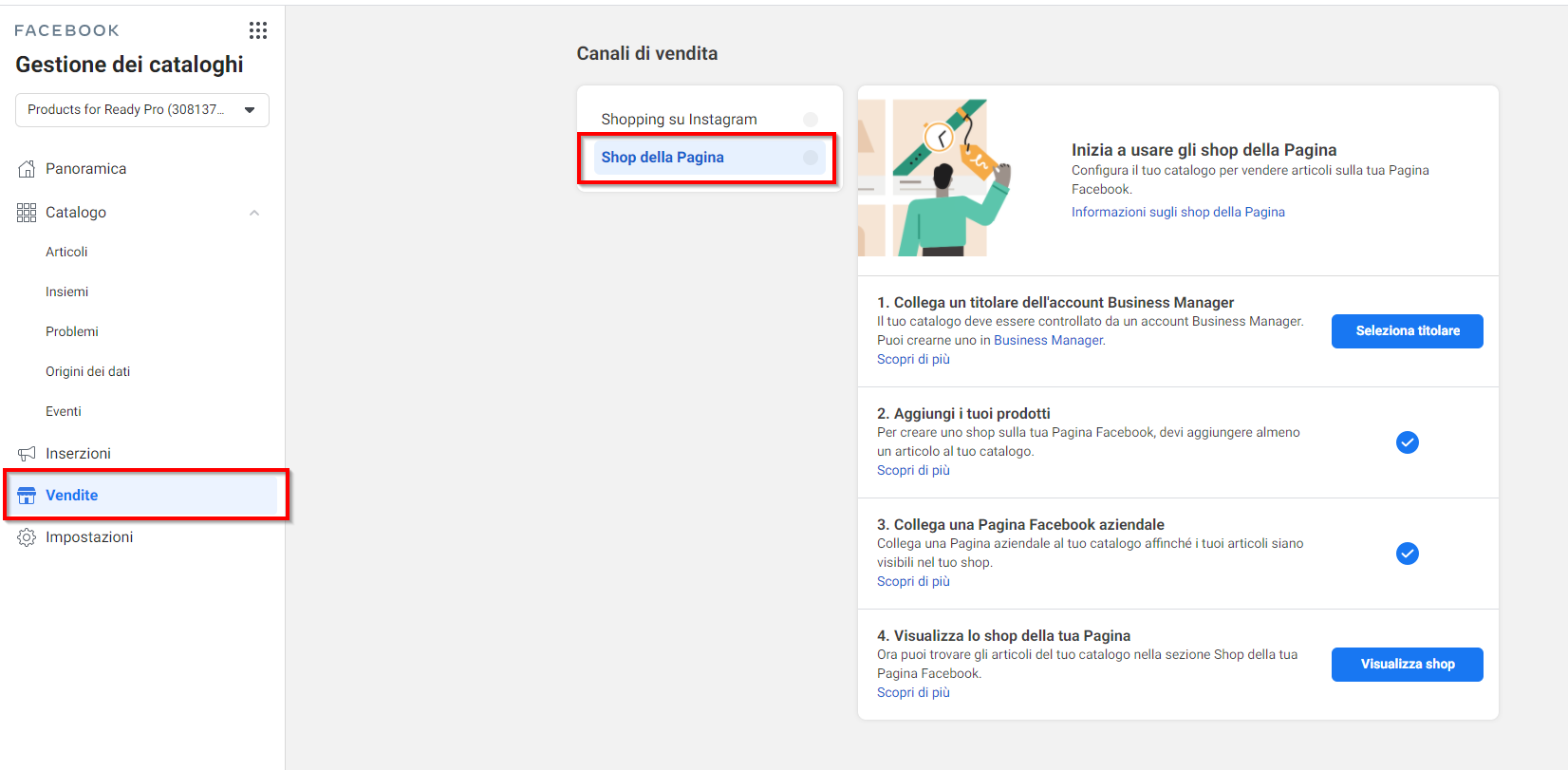Click the Panoramica house icon
1568x770 pixels.
tap(27, 169)
